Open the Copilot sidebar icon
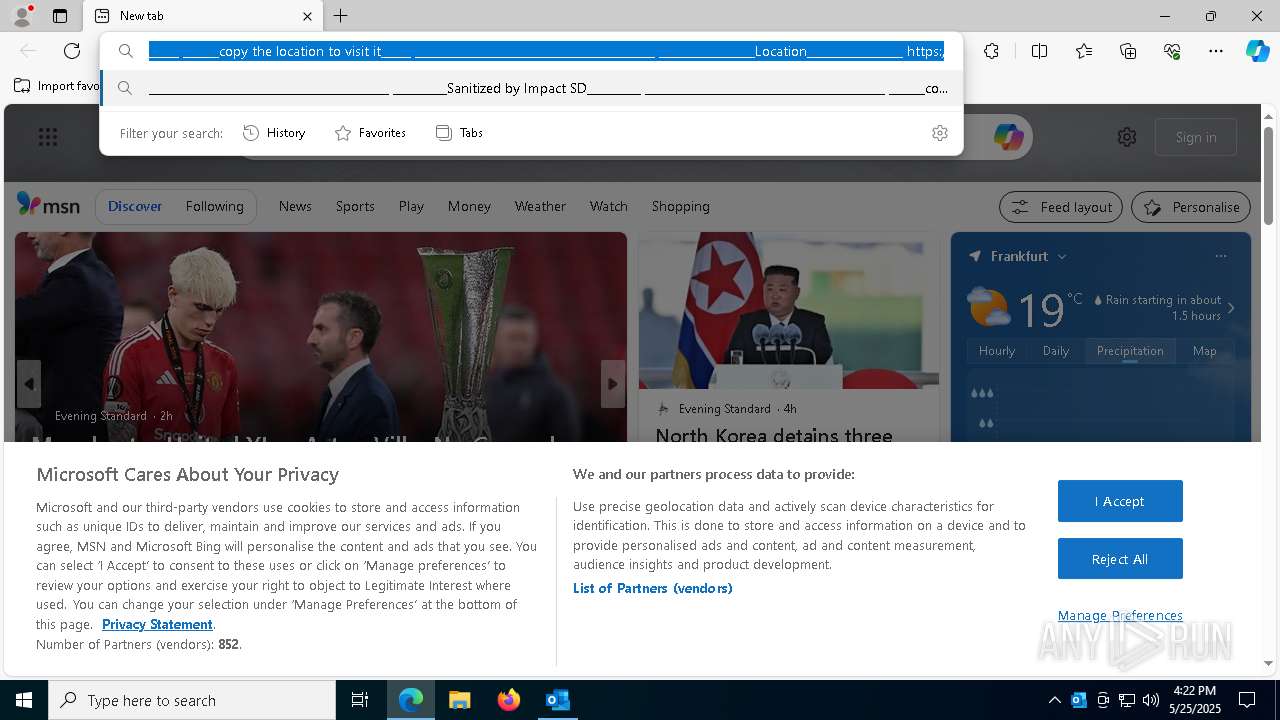 (x=1257, y=51)
